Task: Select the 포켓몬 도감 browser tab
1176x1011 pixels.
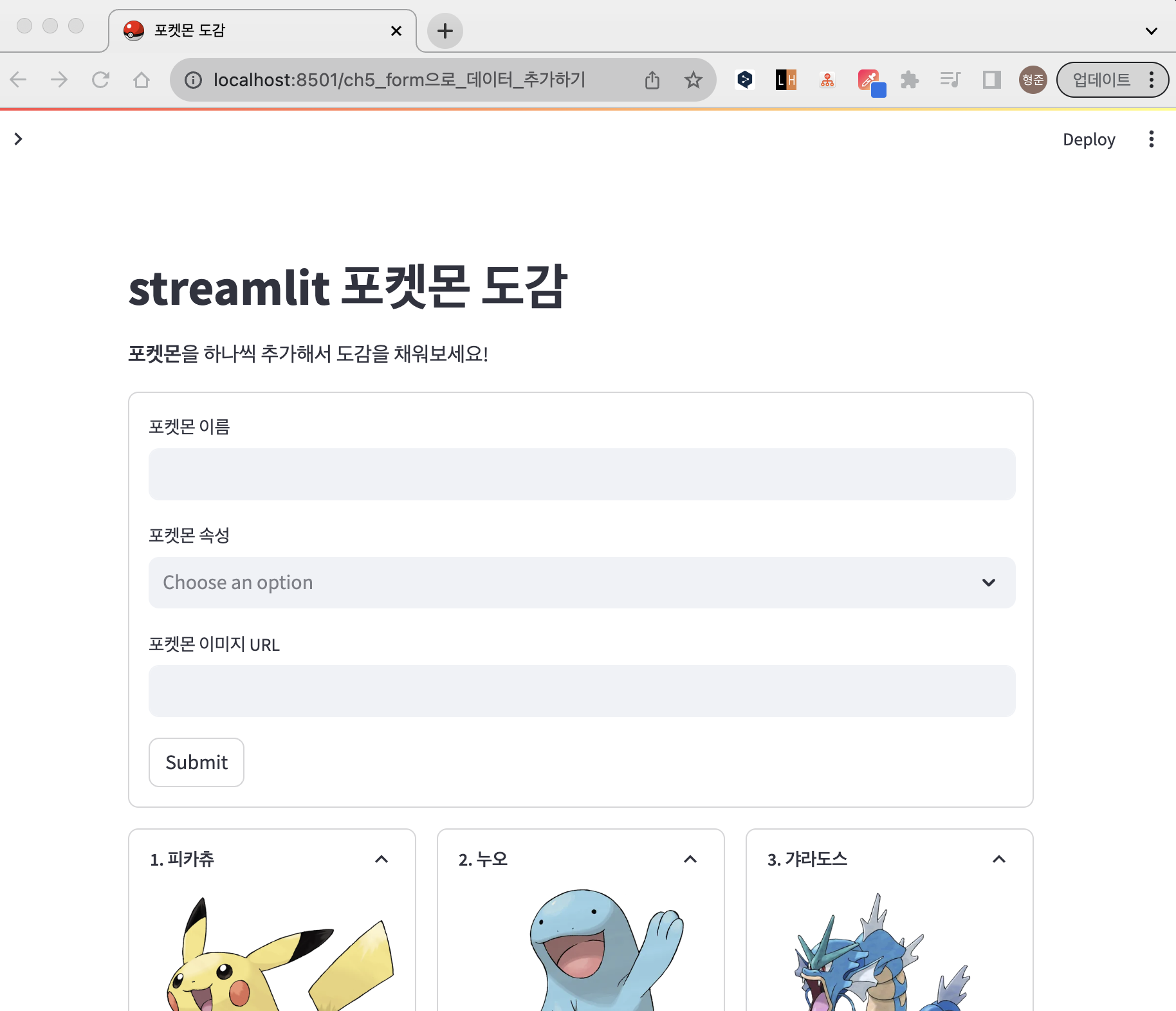Action: [x=262, y=30]
